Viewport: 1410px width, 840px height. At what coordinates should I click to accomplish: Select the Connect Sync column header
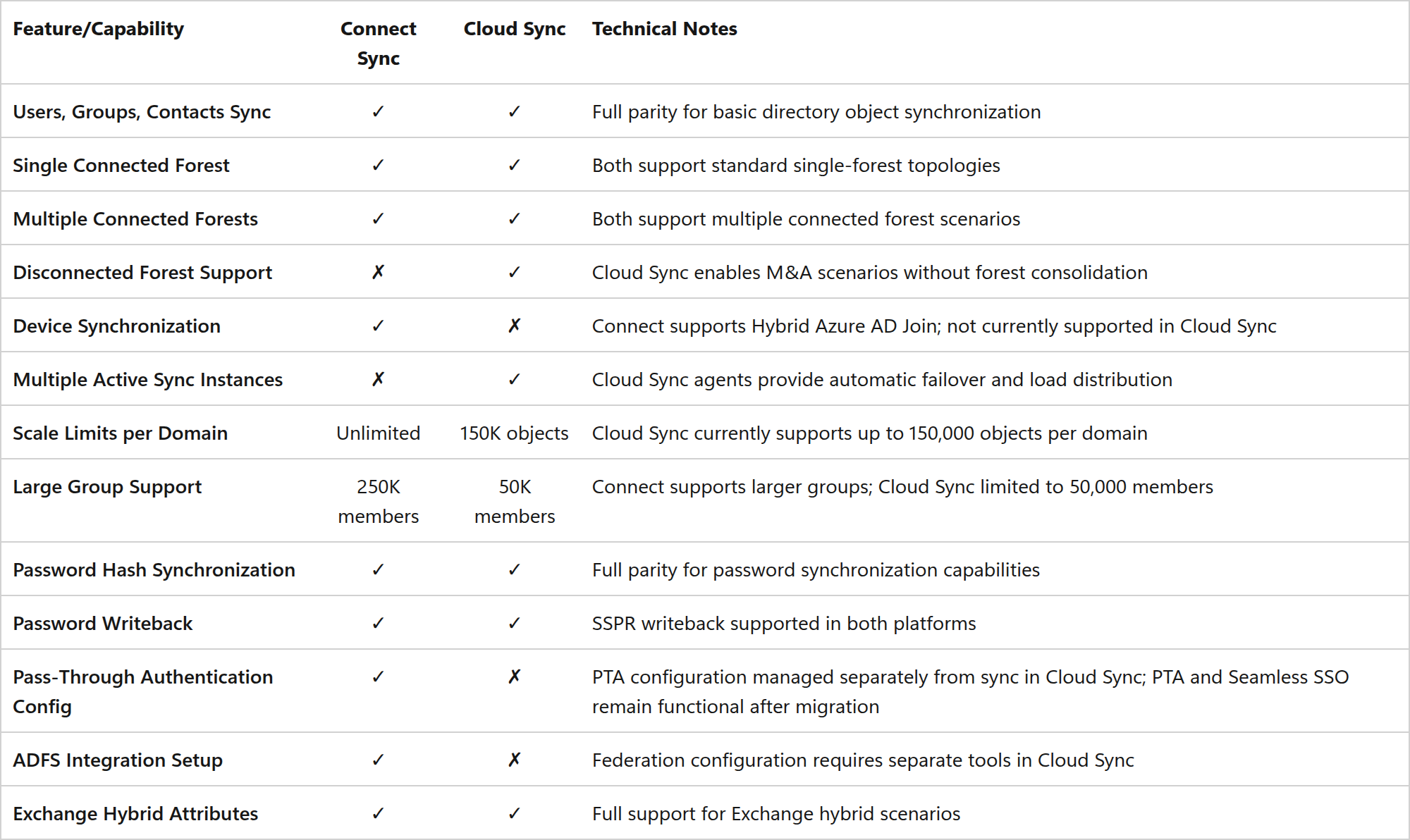[x=379, y=43]
